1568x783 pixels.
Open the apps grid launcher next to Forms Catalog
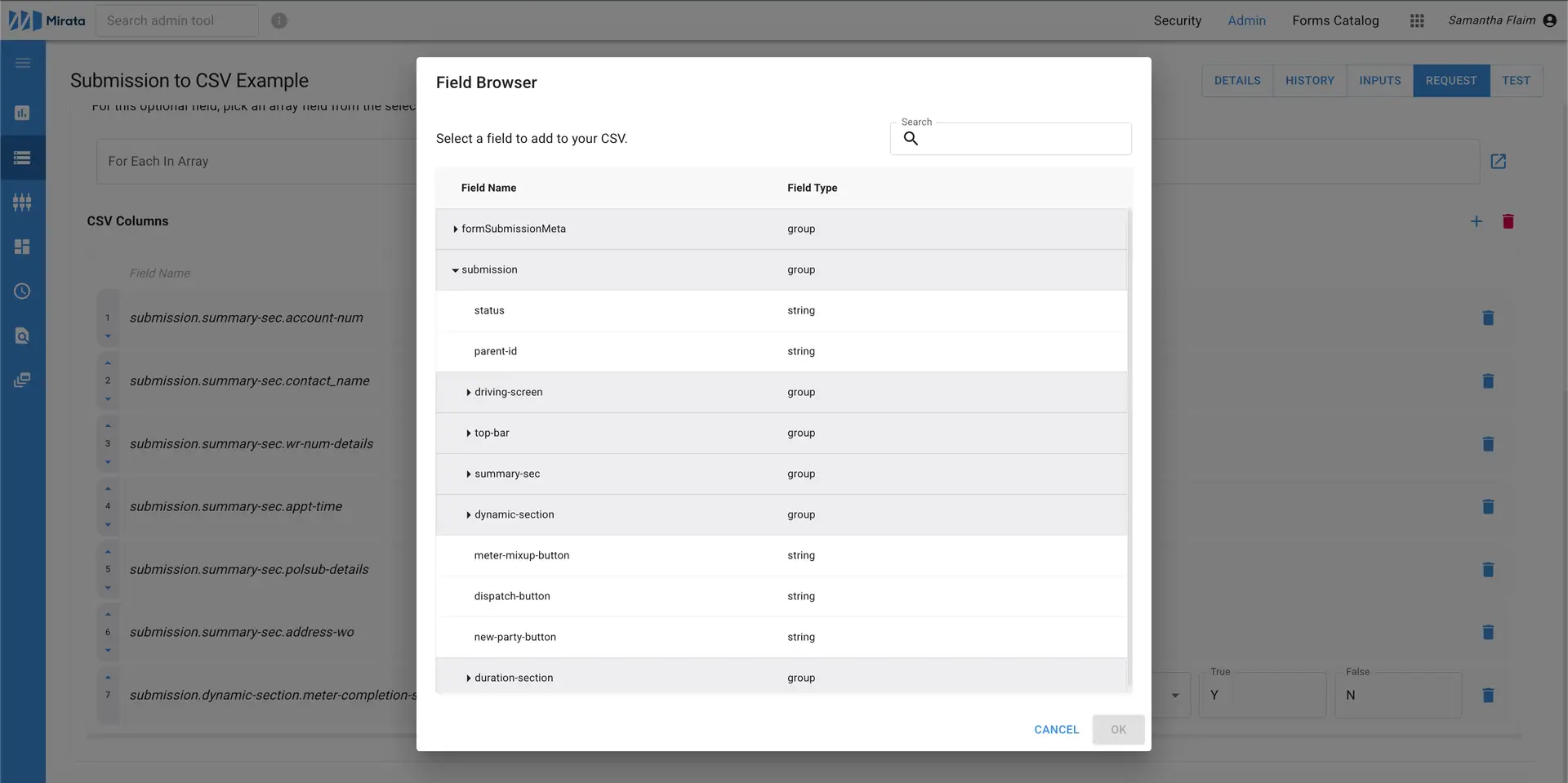coord(1417,20)
